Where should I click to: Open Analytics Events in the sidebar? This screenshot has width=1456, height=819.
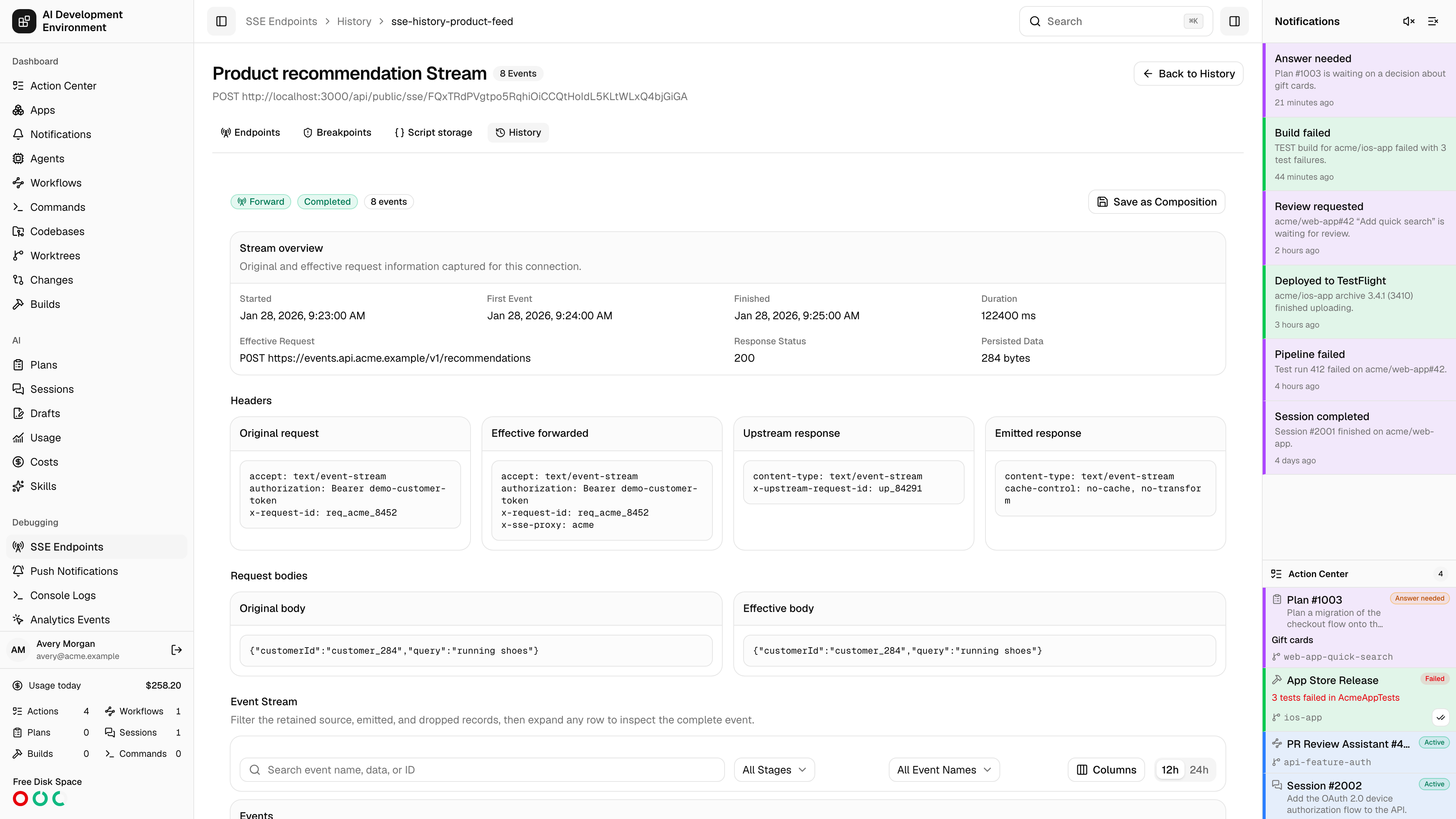tap(97, 620)
